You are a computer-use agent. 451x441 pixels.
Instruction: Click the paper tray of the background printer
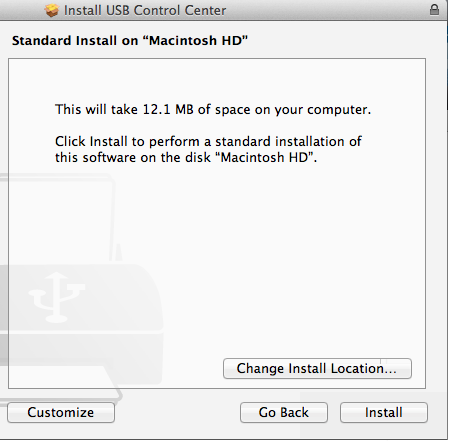60,383
